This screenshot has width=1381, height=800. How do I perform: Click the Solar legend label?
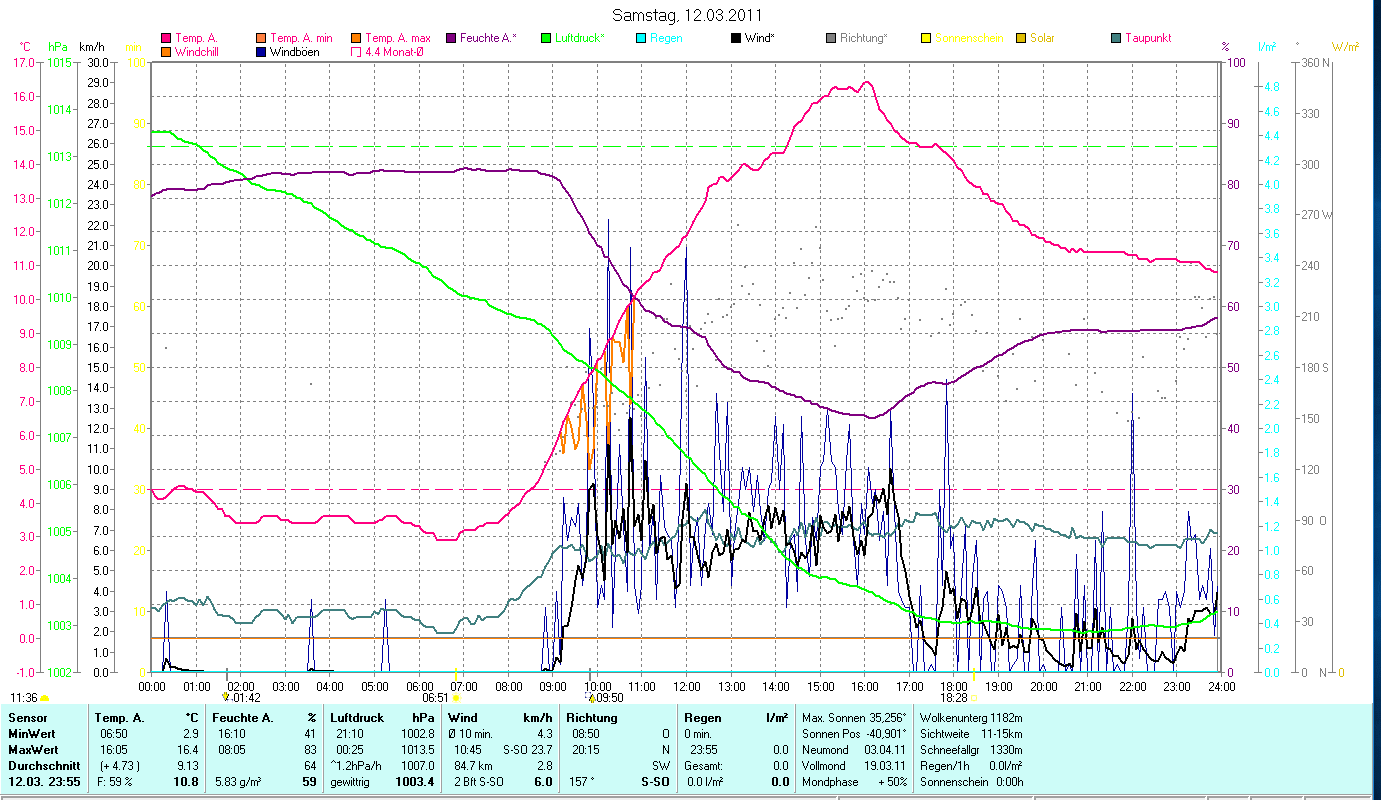(x=1041, y=38)
